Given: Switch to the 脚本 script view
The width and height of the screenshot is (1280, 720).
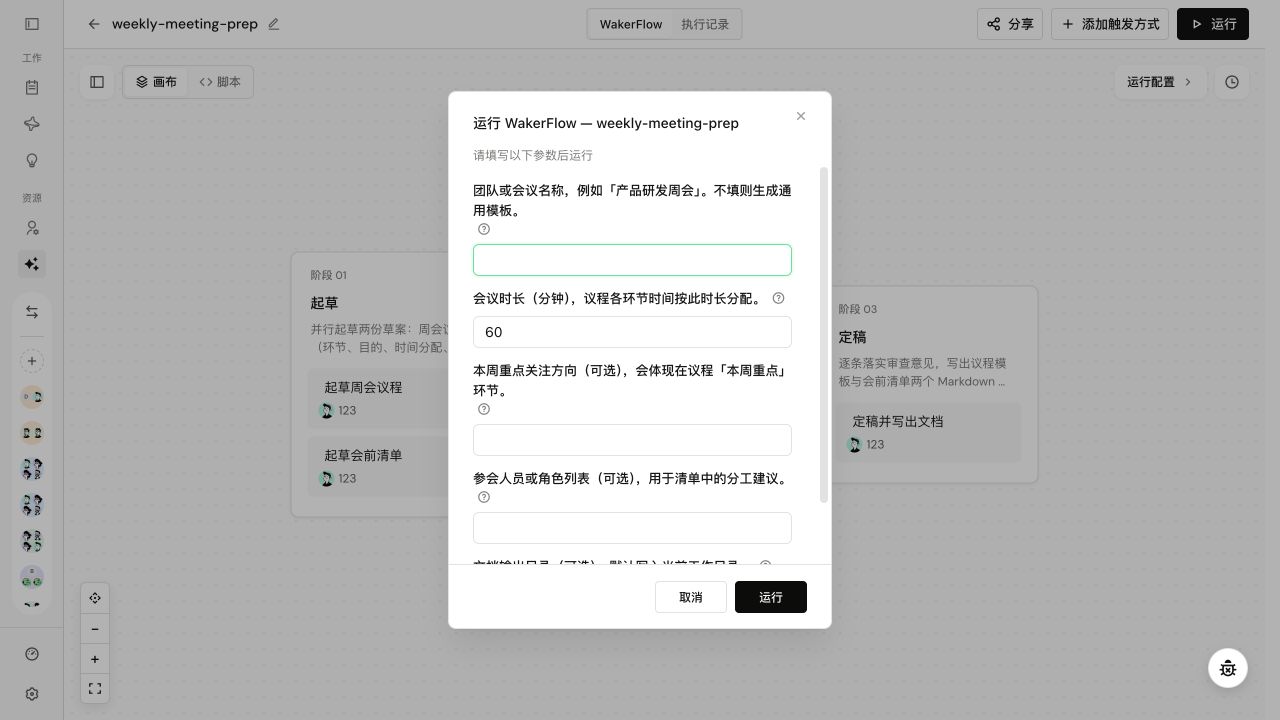Looking at the screenshot, I should click(x=220, y=82).
